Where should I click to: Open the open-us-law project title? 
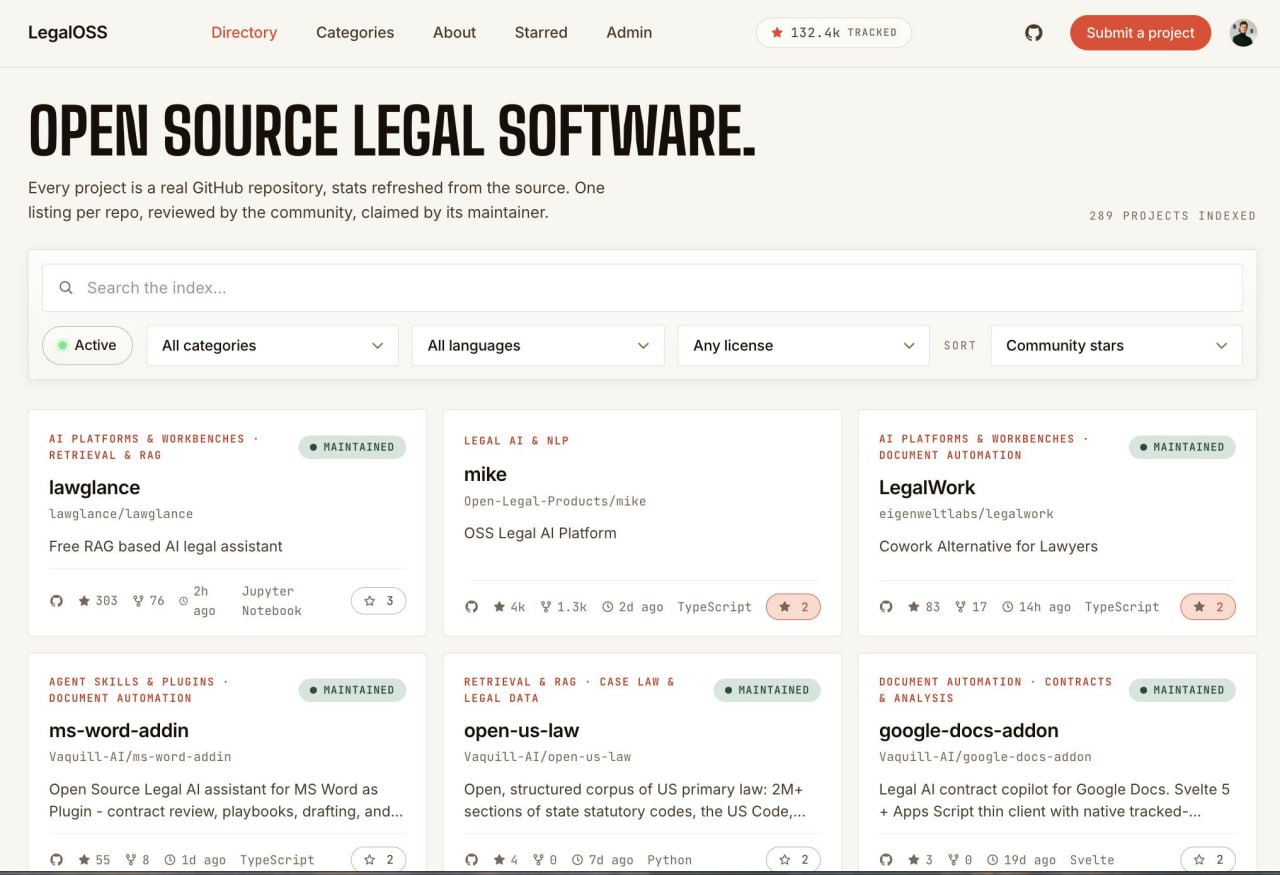pos(521,731)
